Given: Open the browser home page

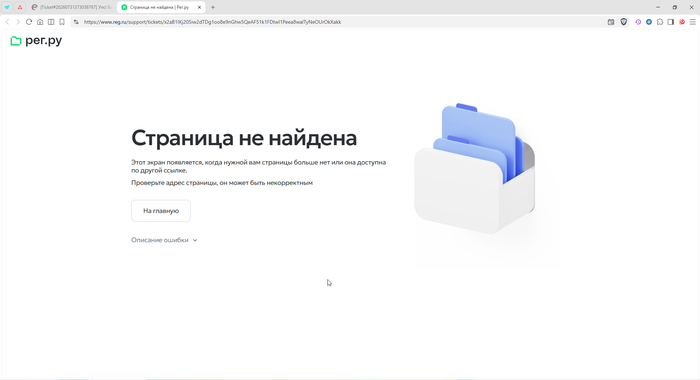Looking at the screenshot, I should click(40, 22).
